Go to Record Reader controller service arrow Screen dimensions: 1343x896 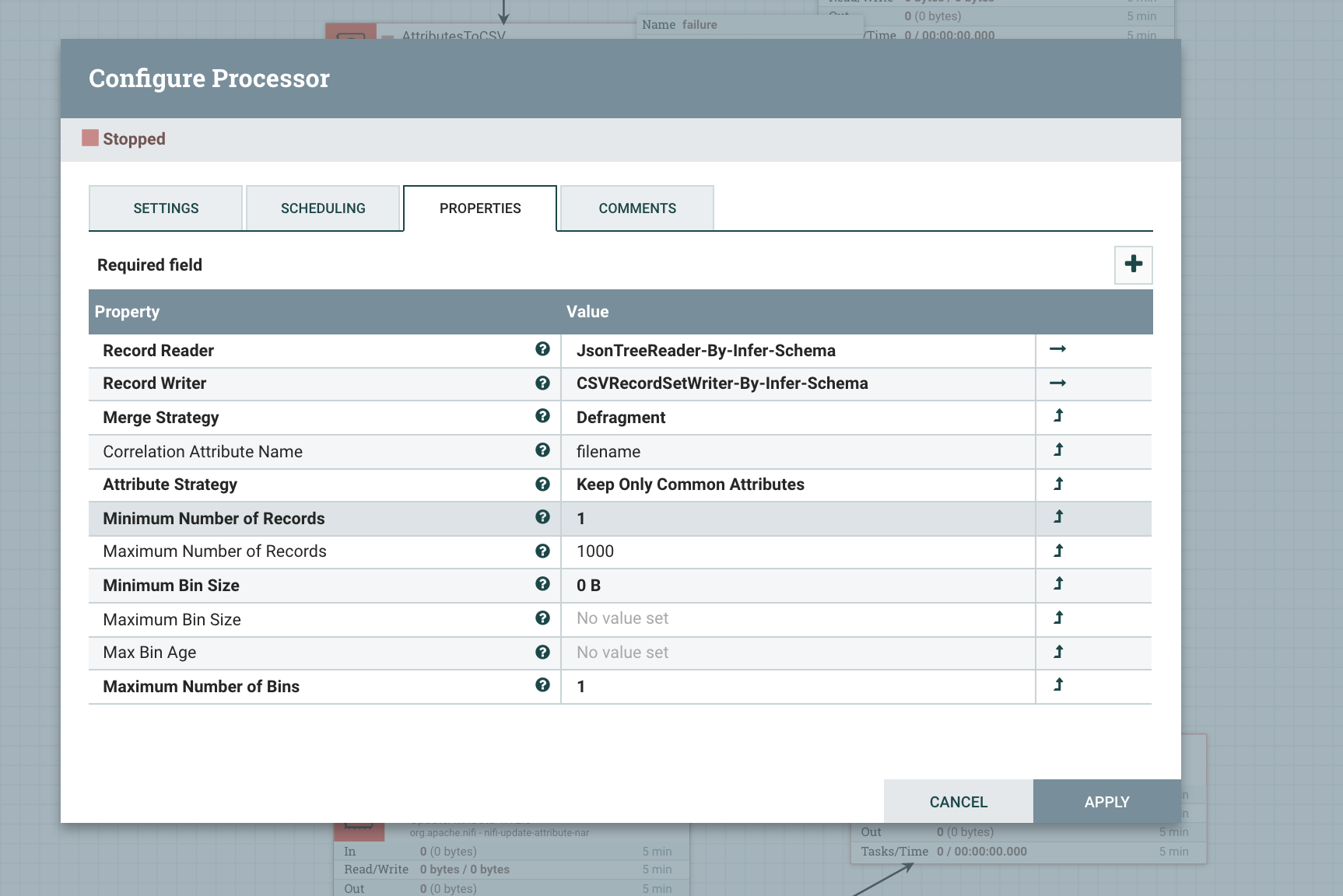tap(1057, 349)
